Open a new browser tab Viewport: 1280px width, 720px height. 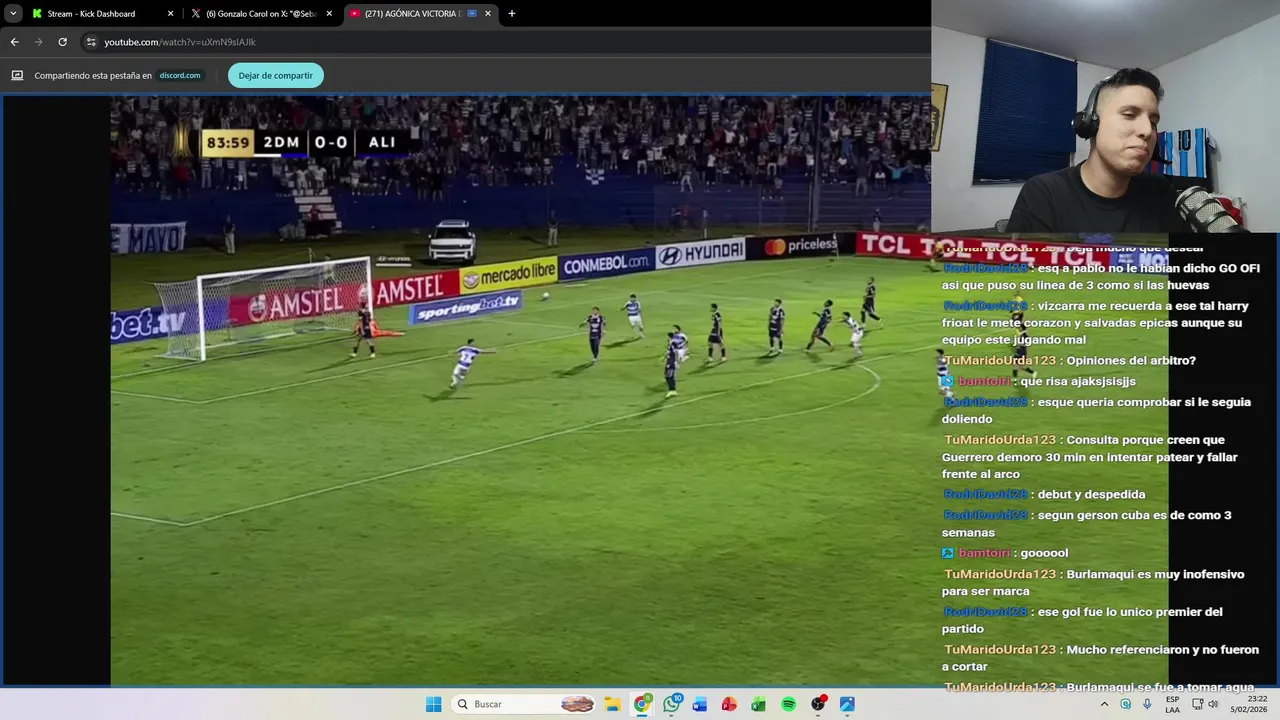(512, 14)
